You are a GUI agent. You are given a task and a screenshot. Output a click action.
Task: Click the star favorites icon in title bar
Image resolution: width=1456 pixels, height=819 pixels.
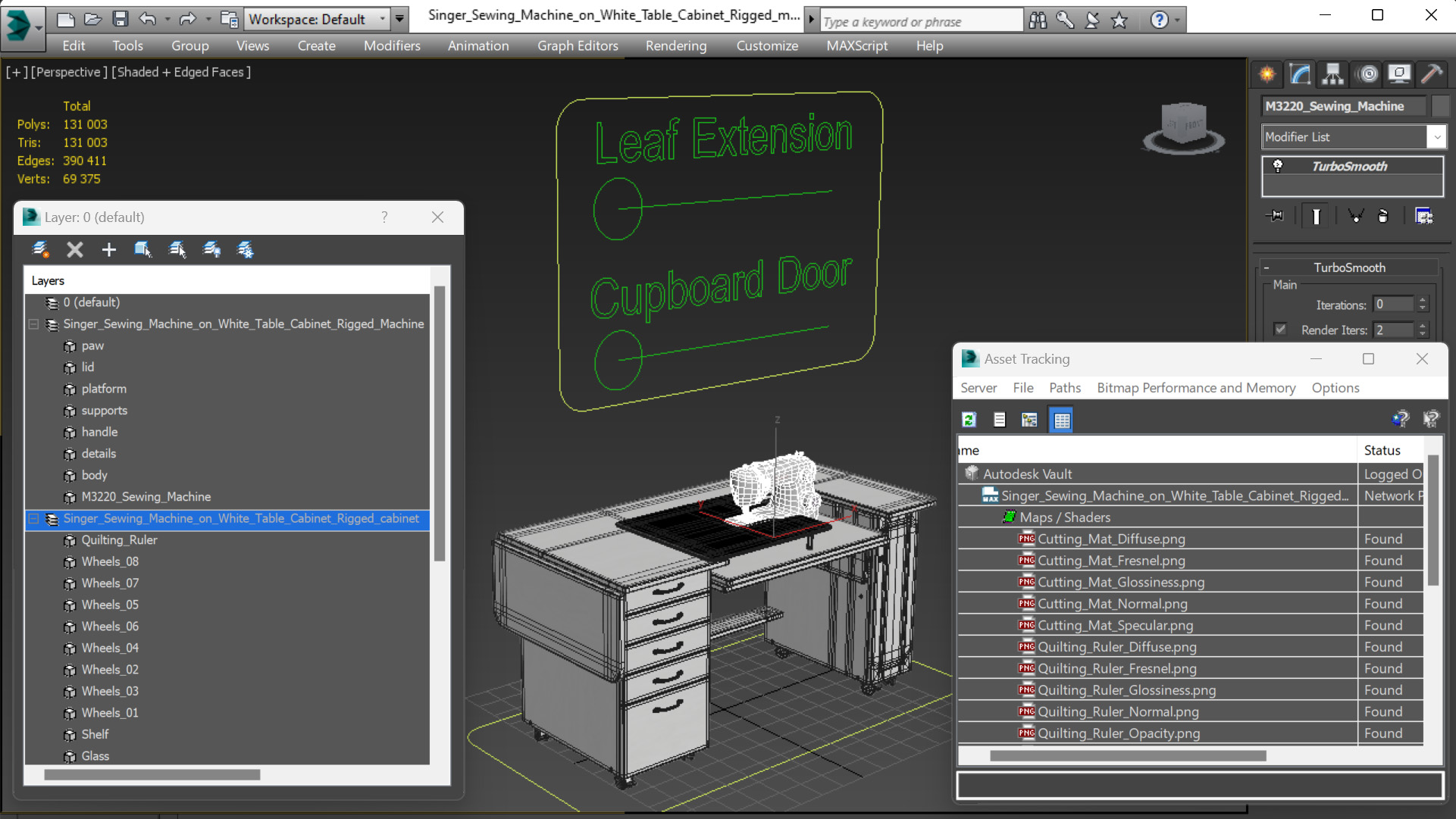[x=1119, y=20]
